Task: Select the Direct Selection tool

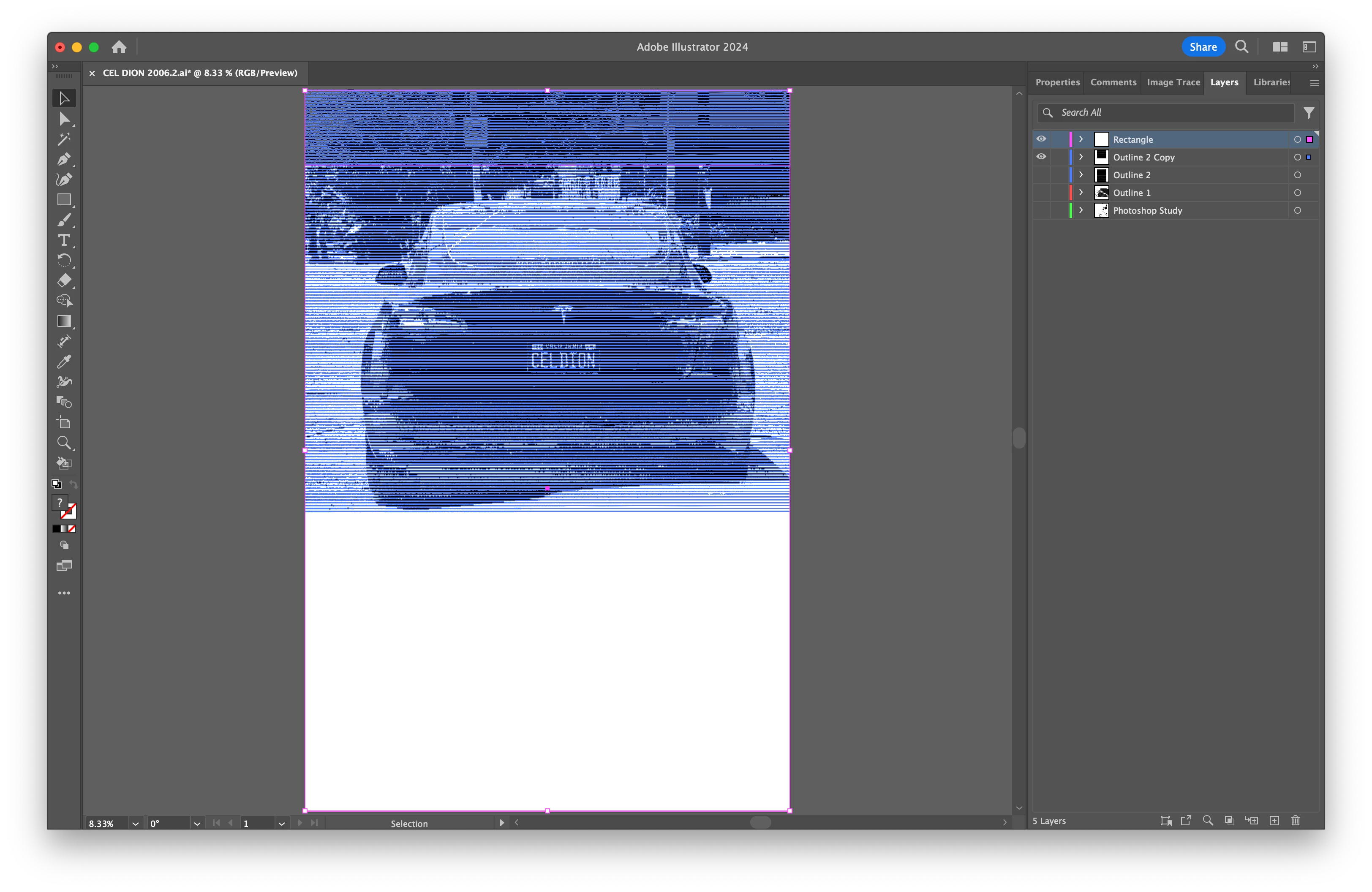Action: pos(64,119)
